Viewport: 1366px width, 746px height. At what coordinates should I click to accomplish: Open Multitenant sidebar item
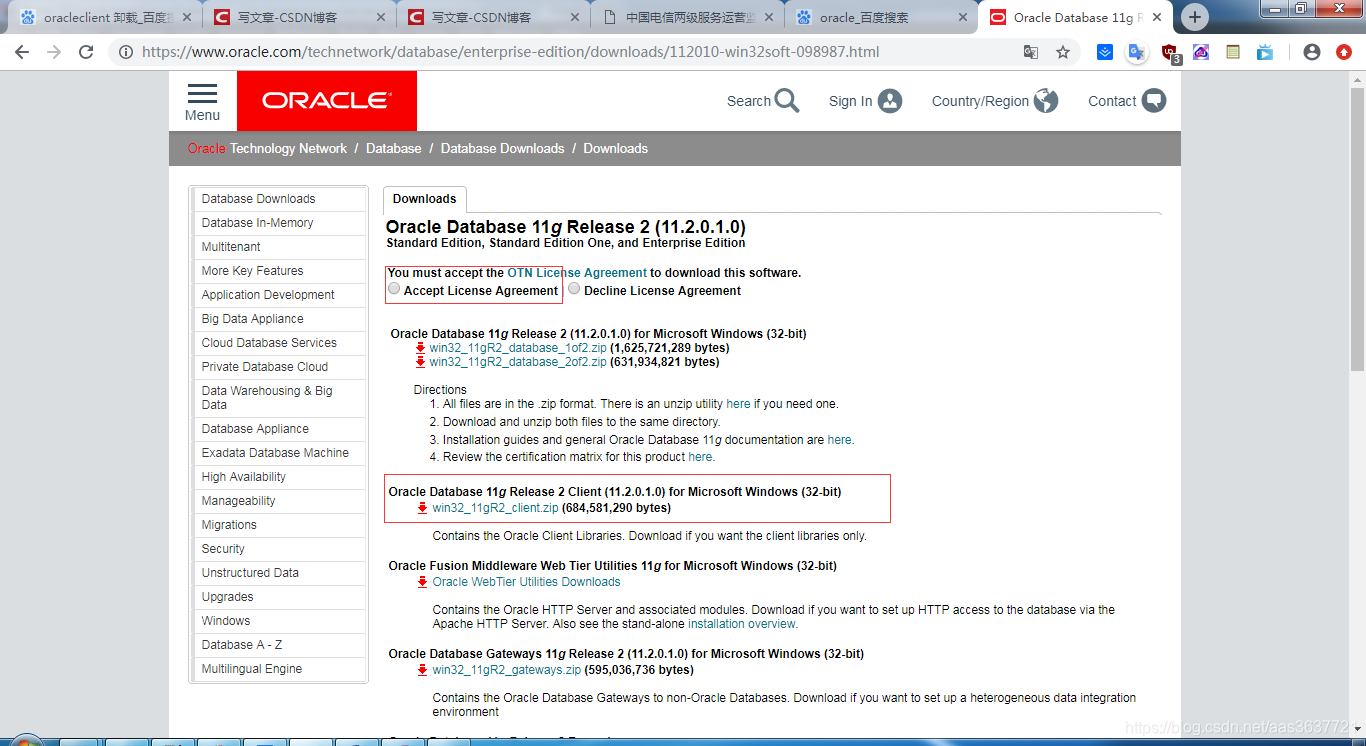point(279,247)
